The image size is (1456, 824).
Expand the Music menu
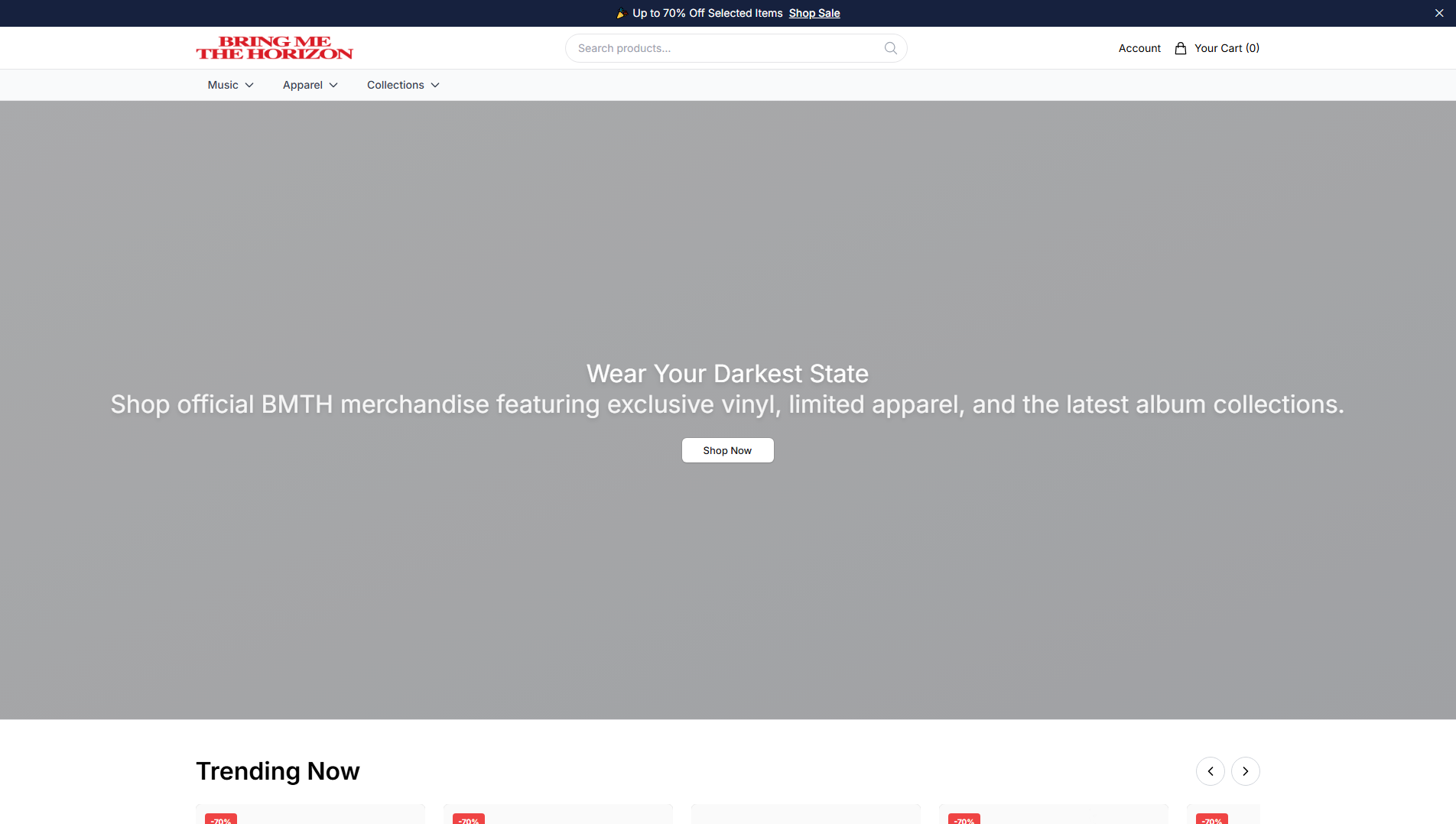coord(231,85)
